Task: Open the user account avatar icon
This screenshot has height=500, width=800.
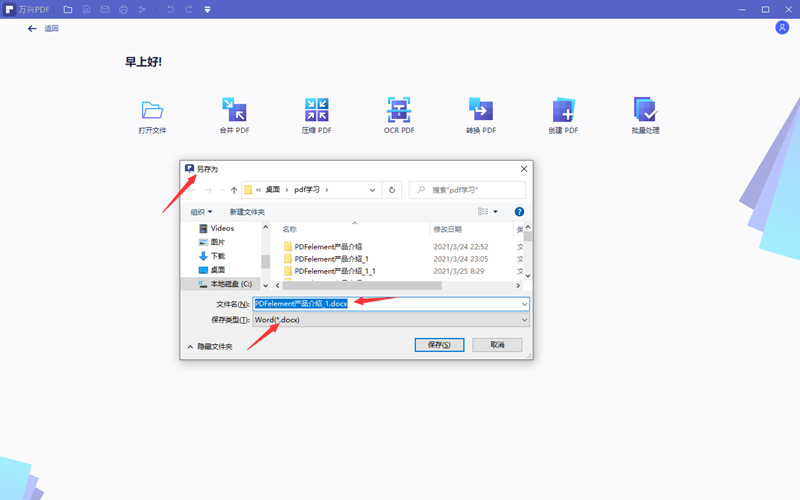Action: [782, 28]
